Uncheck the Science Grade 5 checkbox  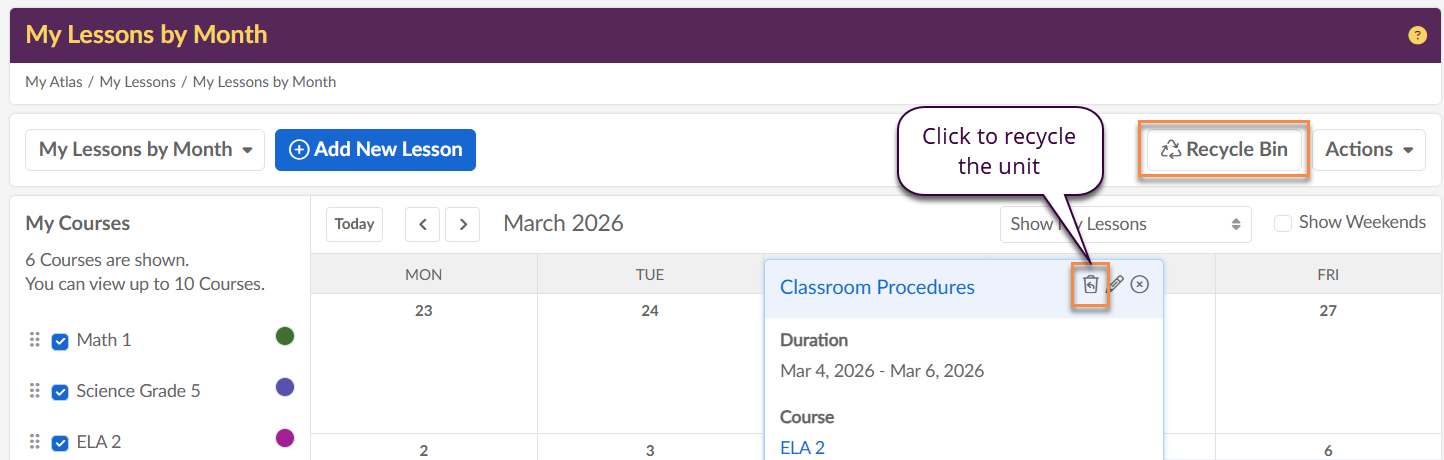(60, 392)
